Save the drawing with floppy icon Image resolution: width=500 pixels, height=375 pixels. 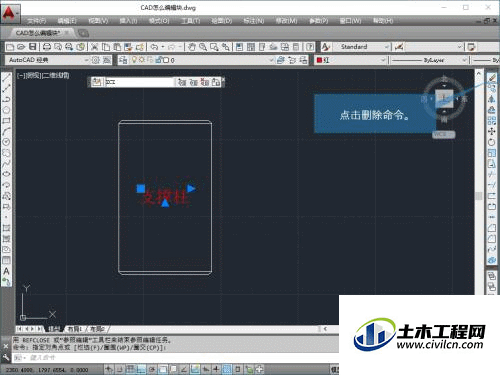click(32, 47)
